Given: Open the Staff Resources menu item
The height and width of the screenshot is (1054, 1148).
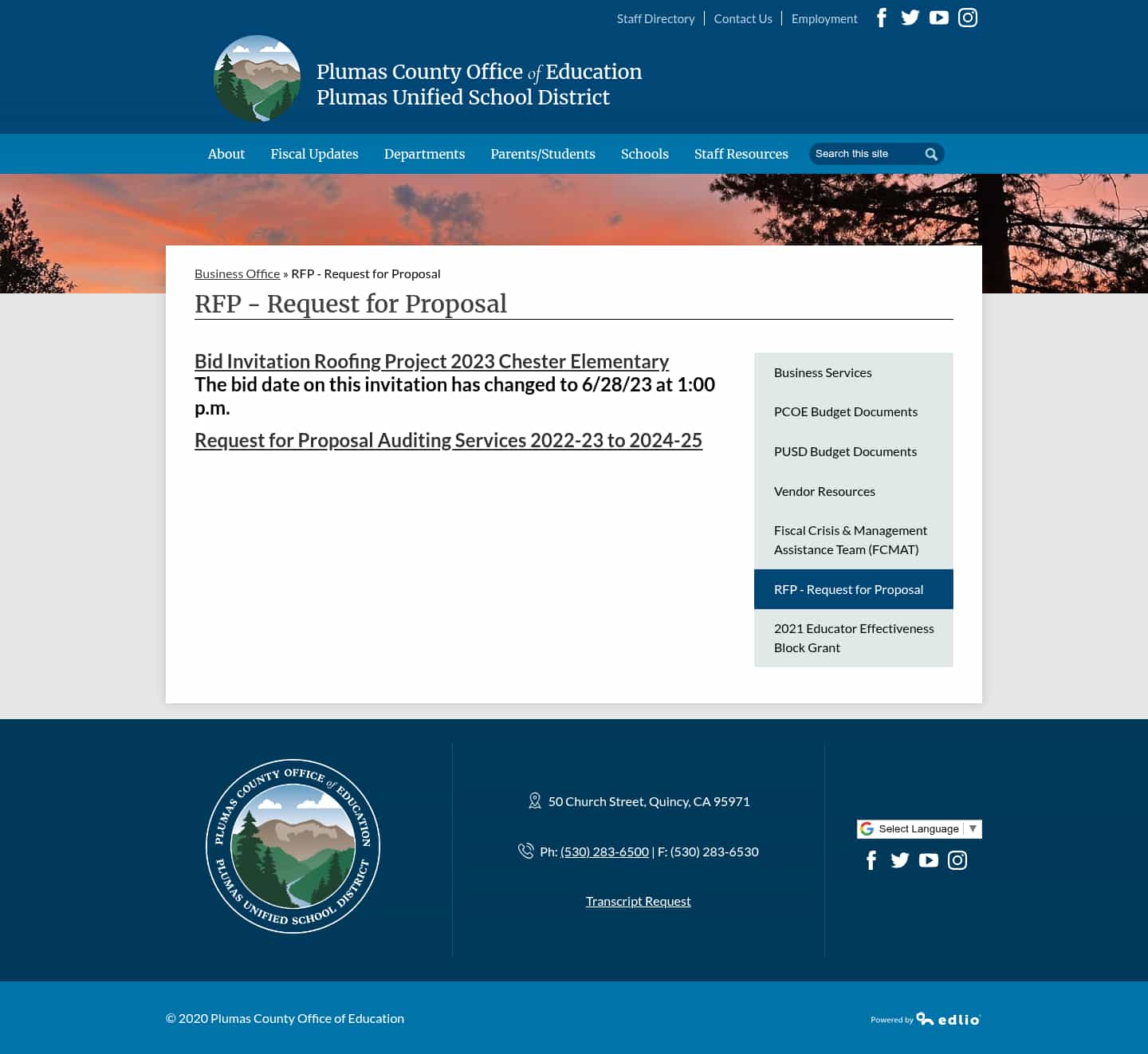Looking at the screenshot, I should coord(741,154).
